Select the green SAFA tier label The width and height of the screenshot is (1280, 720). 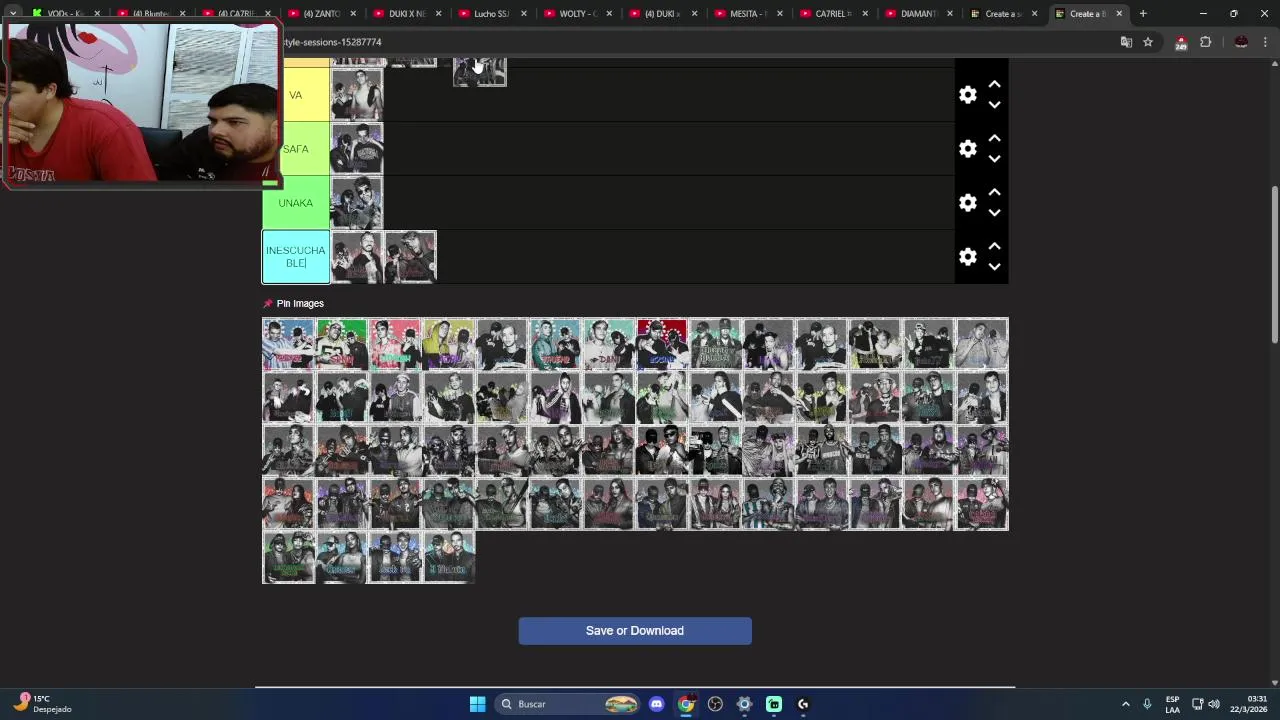pyautogui.click(x=296, y=149)
